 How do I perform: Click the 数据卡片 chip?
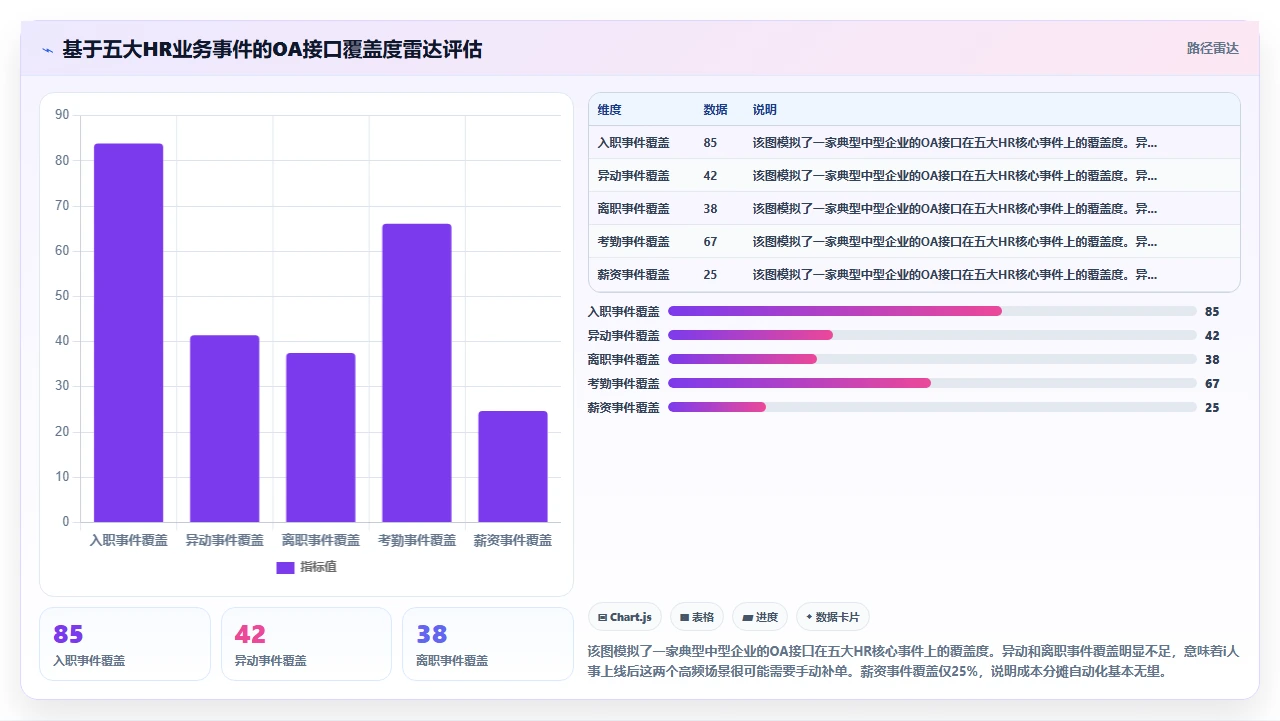tap(833, 618)
